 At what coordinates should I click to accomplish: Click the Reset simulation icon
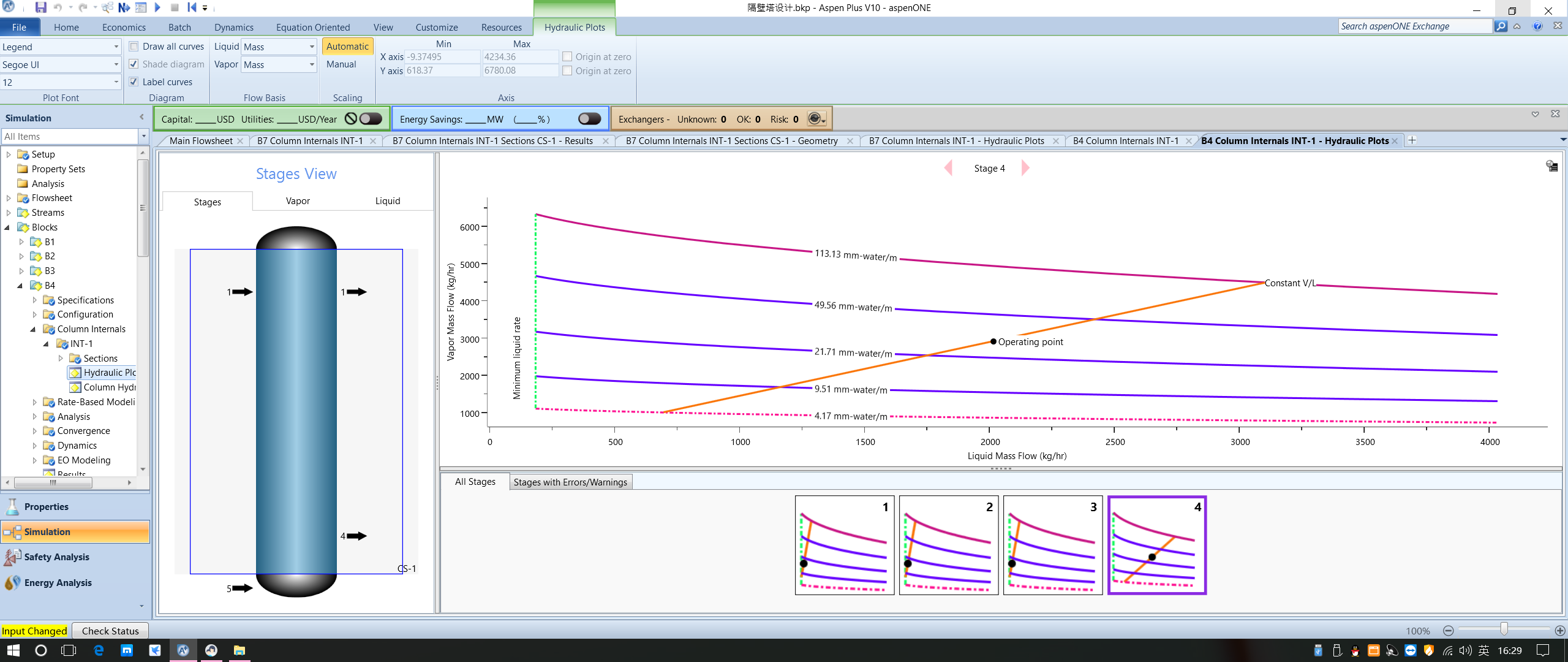tap(192, 7)
